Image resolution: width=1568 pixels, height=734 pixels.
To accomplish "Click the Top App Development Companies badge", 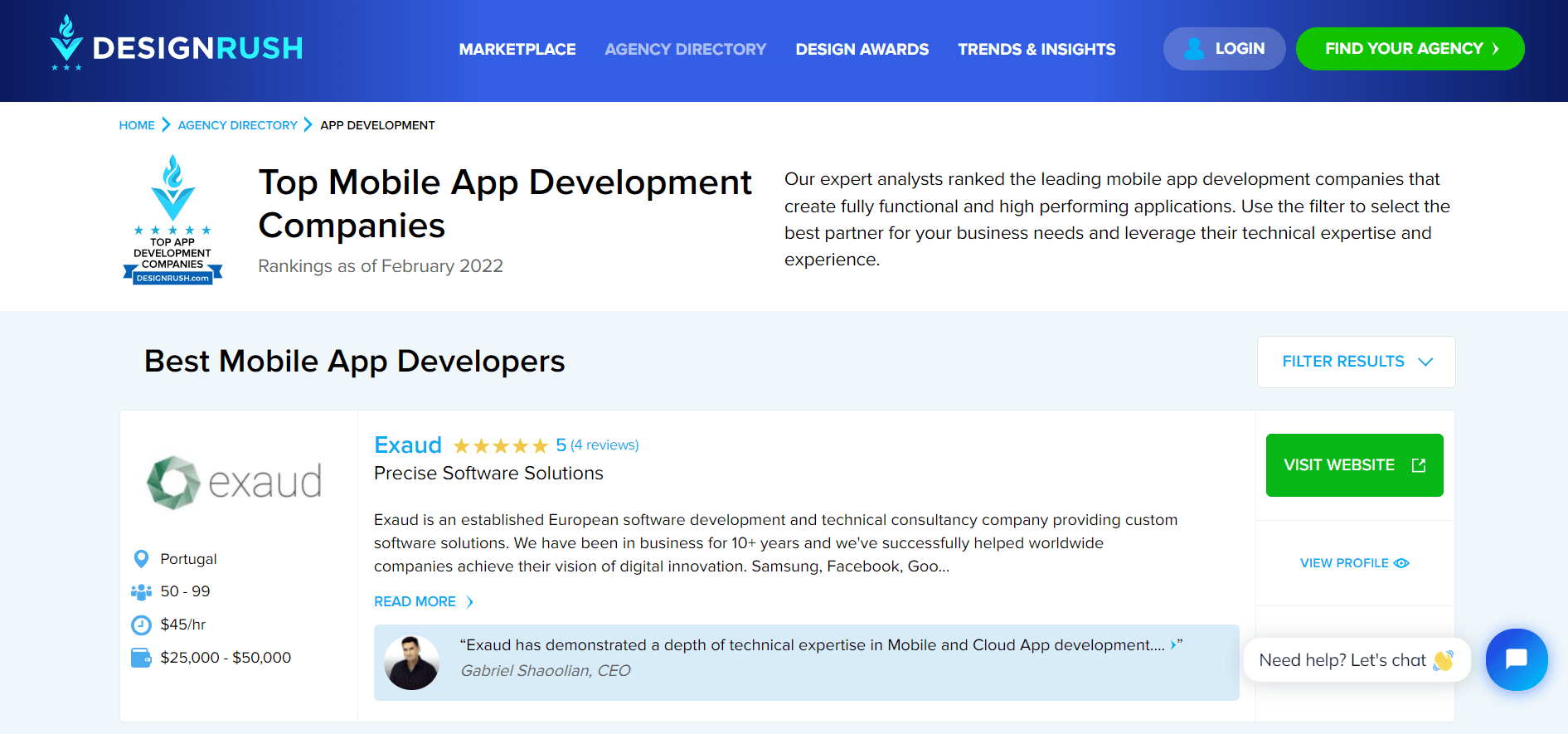I will click(172, 221).
